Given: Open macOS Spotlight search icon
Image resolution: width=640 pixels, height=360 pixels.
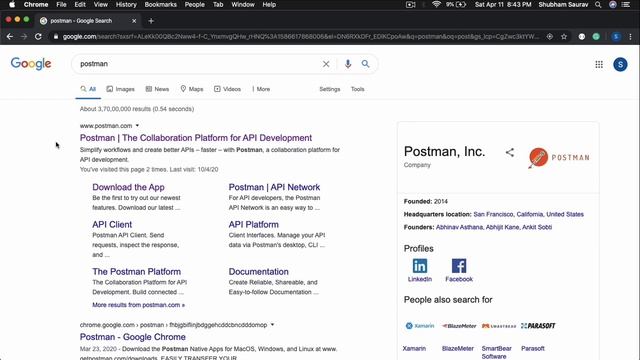Looking at the screenshot, I should tap(598, 4).
